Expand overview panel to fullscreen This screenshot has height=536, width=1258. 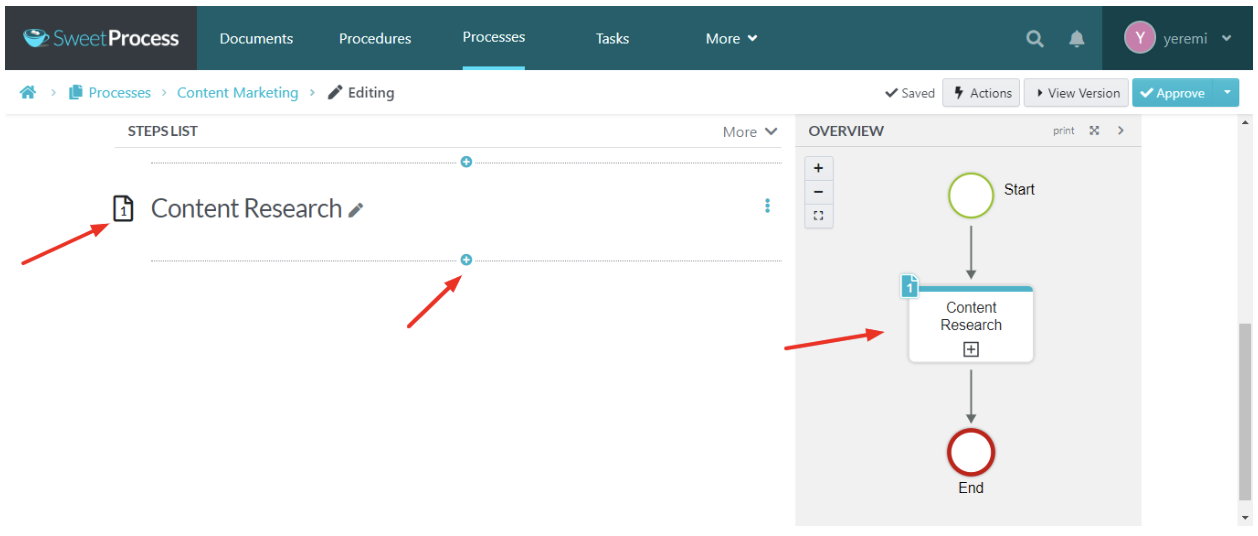pyautogui.click(x=1094, y=131)
